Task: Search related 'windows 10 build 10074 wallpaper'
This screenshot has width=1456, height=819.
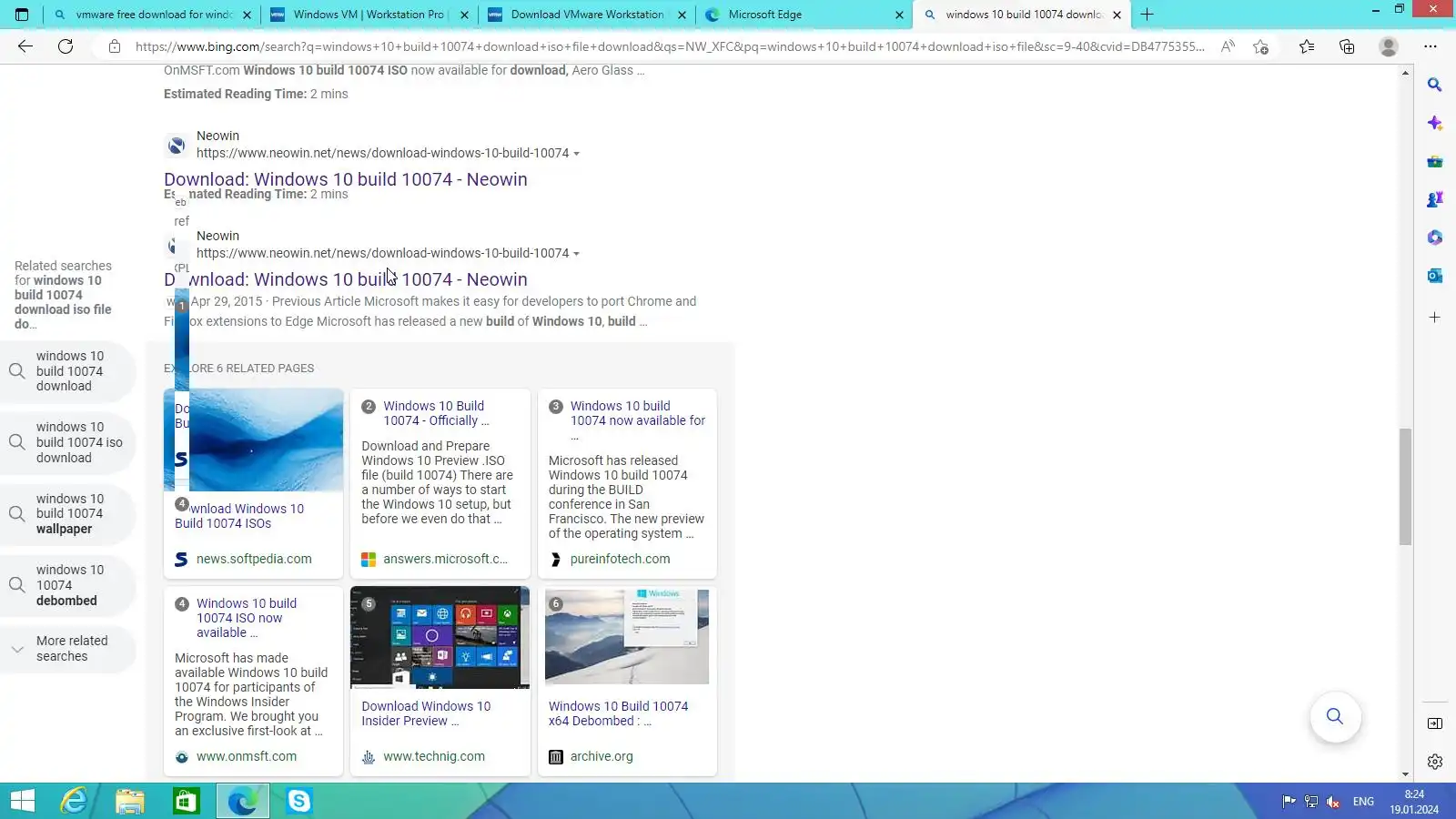Action: 68,514
